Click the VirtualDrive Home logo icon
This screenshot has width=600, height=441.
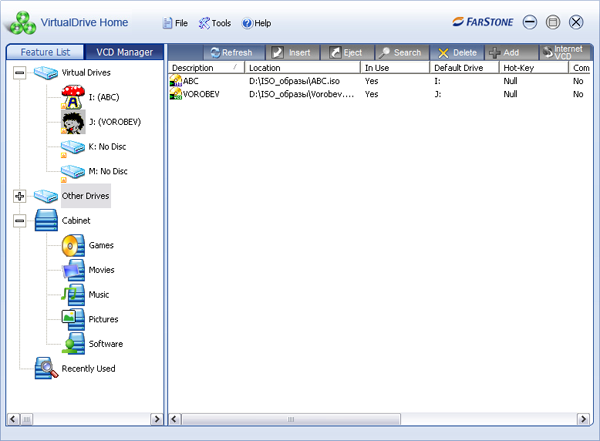coord(23,23)
